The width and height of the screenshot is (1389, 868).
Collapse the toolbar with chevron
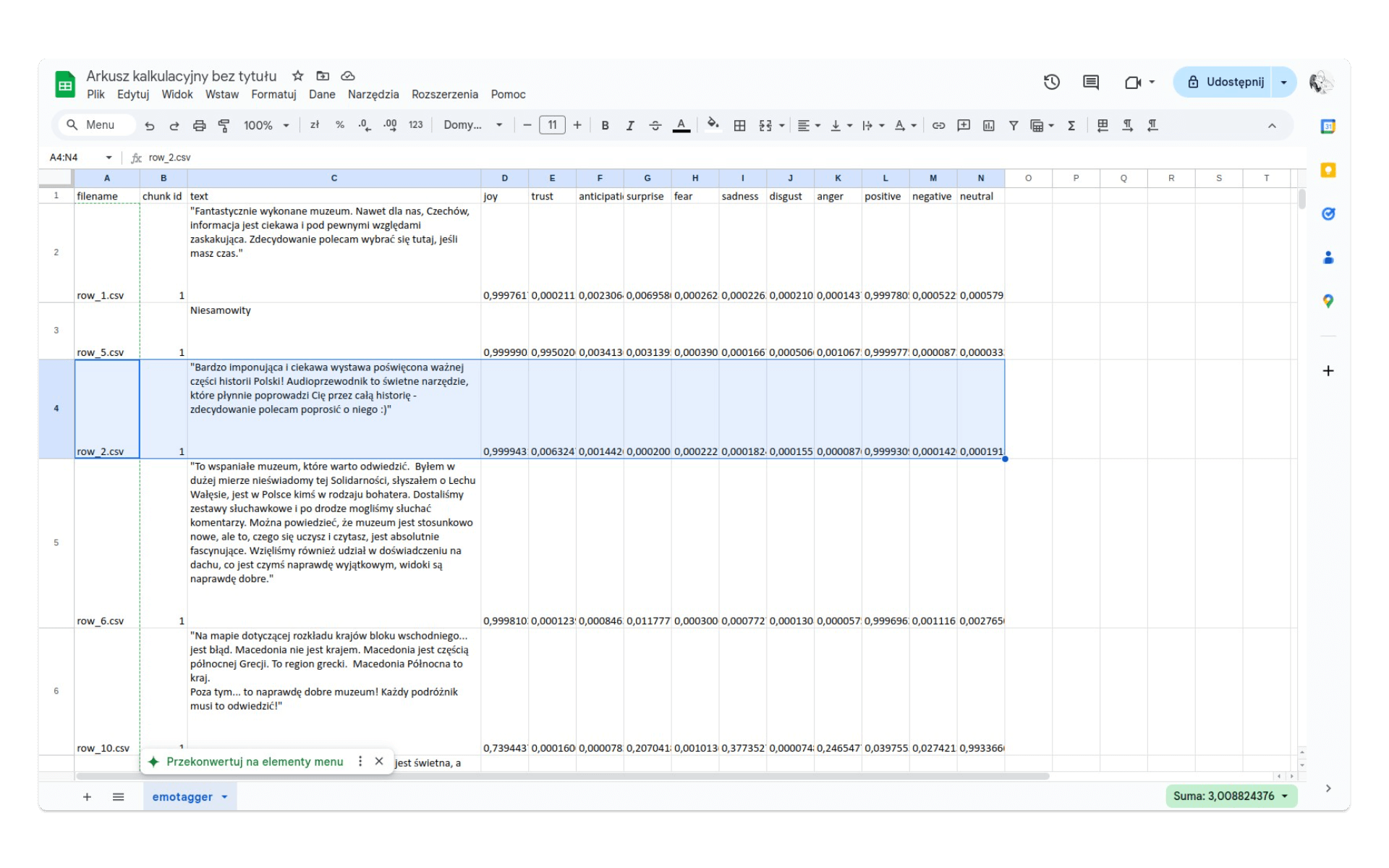(1272, 126)
